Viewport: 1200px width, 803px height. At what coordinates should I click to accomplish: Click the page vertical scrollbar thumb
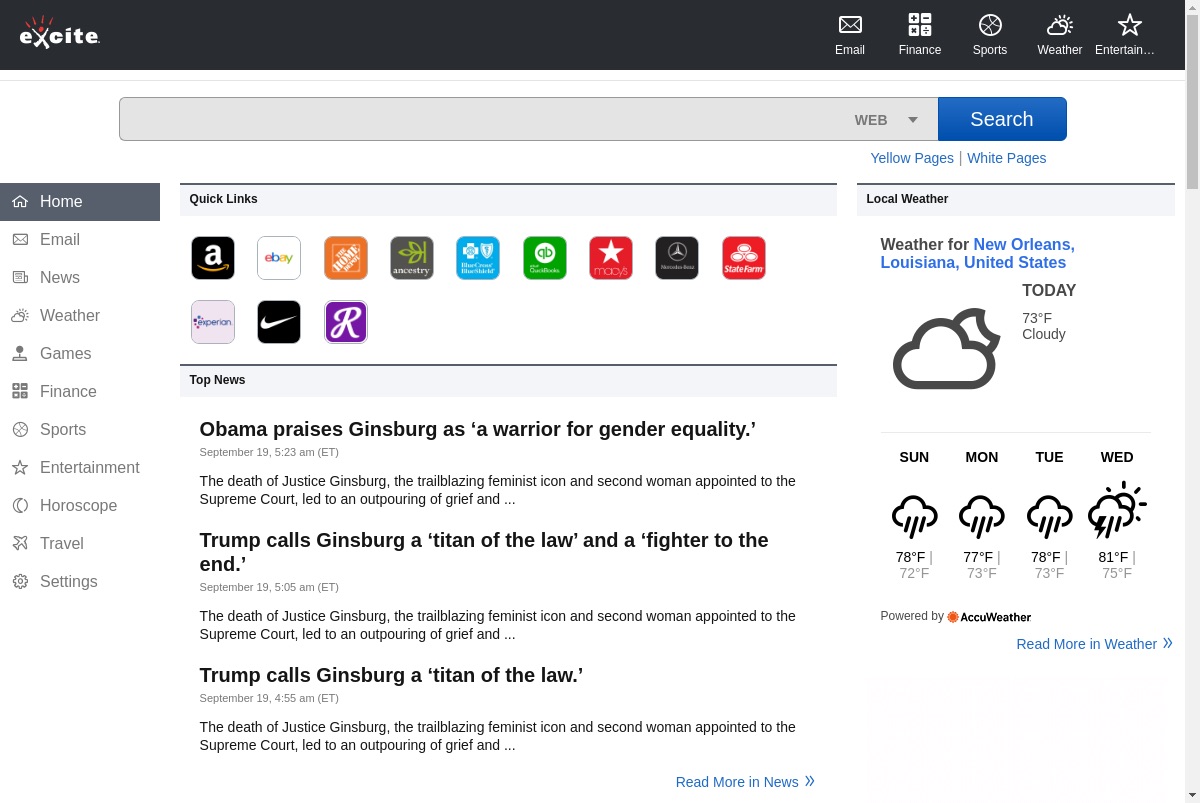[x=1192, y=102]
